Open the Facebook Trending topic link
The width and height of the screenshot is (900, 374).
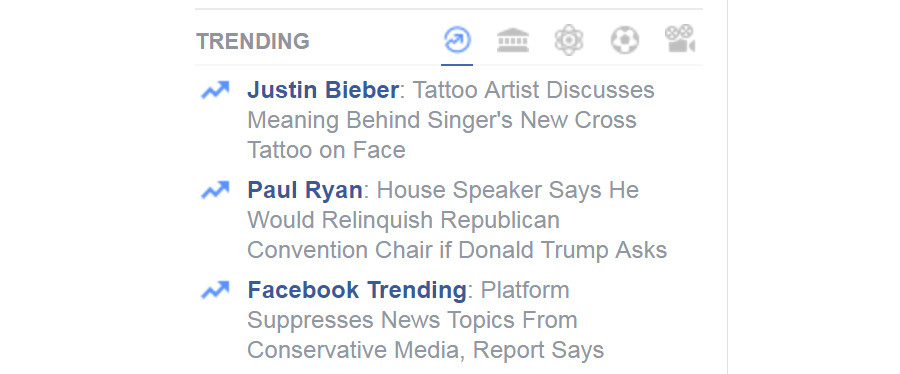click(x=356, y=290)
